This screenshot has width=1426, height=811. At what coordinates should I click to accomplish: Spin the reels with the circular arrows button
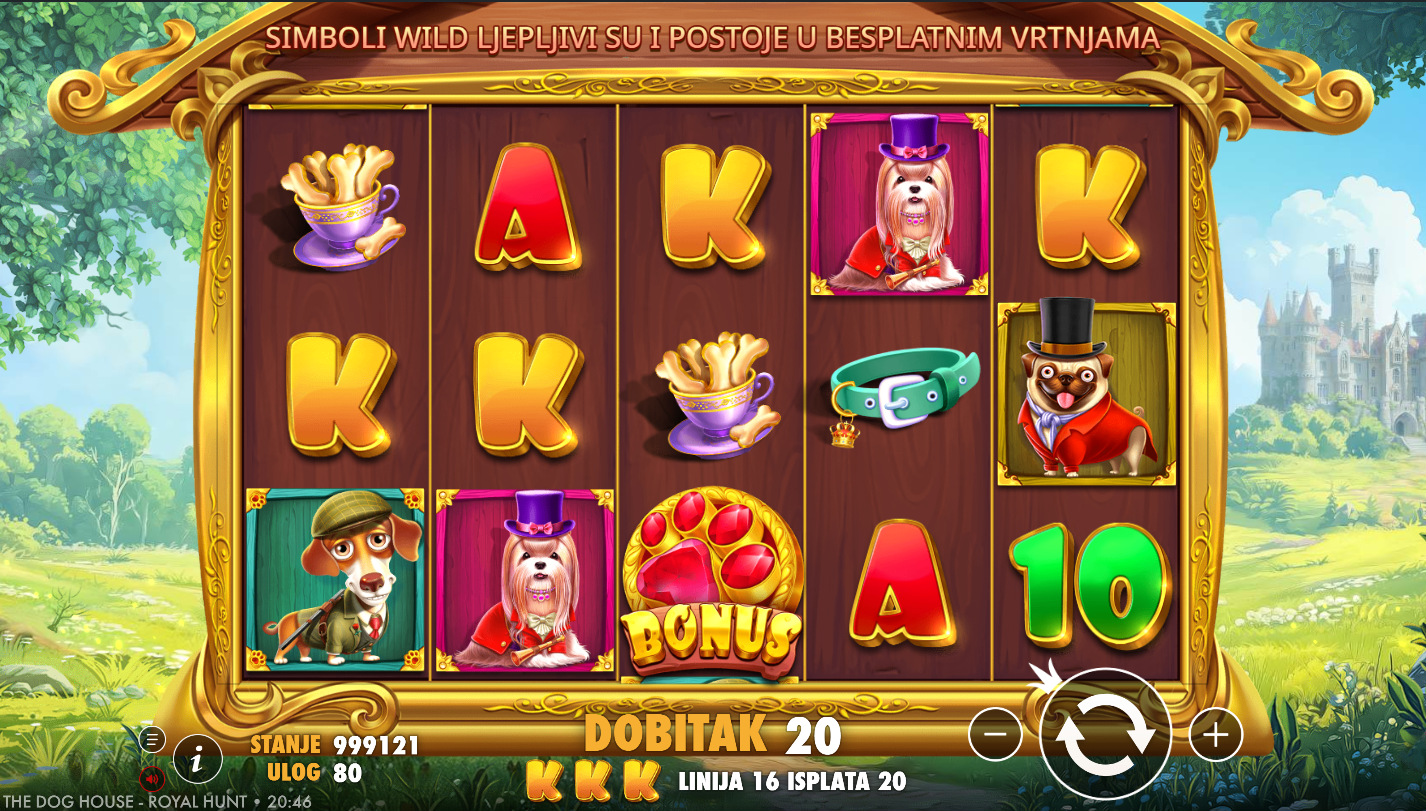click(1105, 735)
